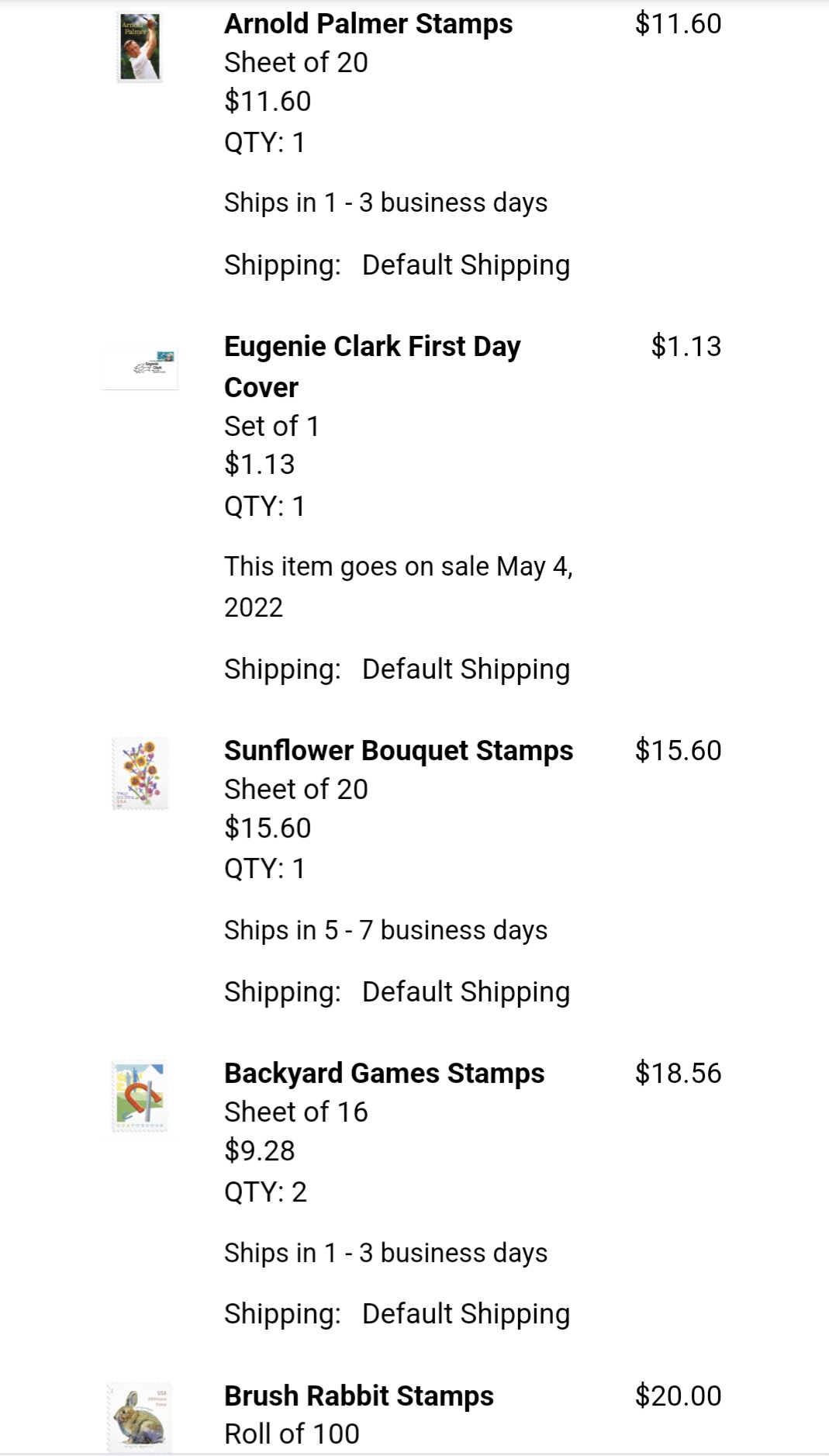
Task: Click the Arnold Palmer stamp thumbnail
Action: 140,47
